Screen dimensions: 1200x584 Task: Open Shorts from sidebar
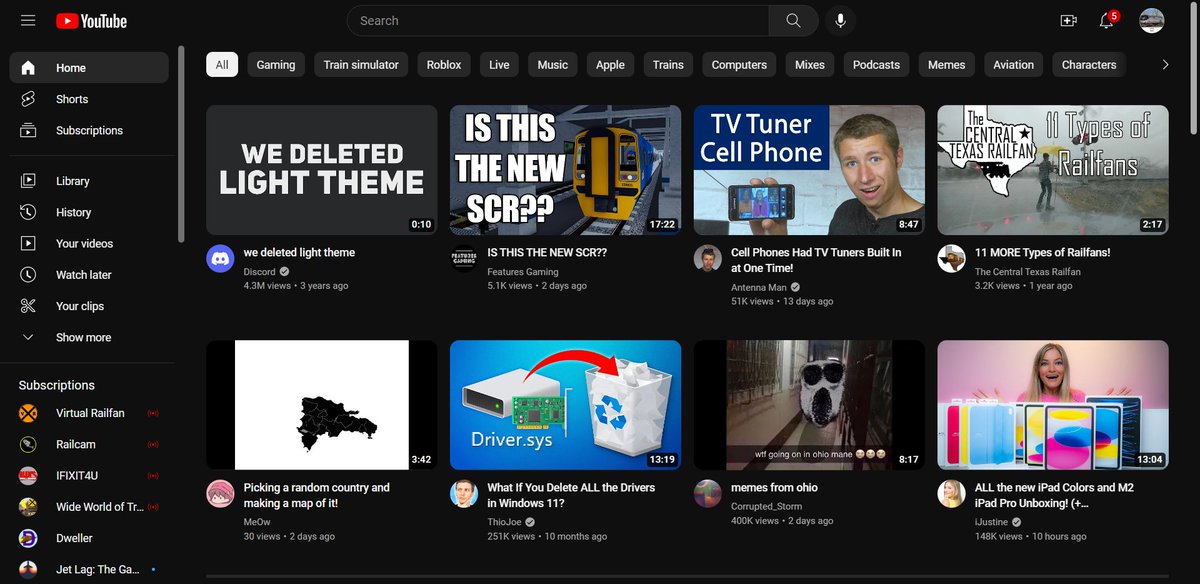89,99
